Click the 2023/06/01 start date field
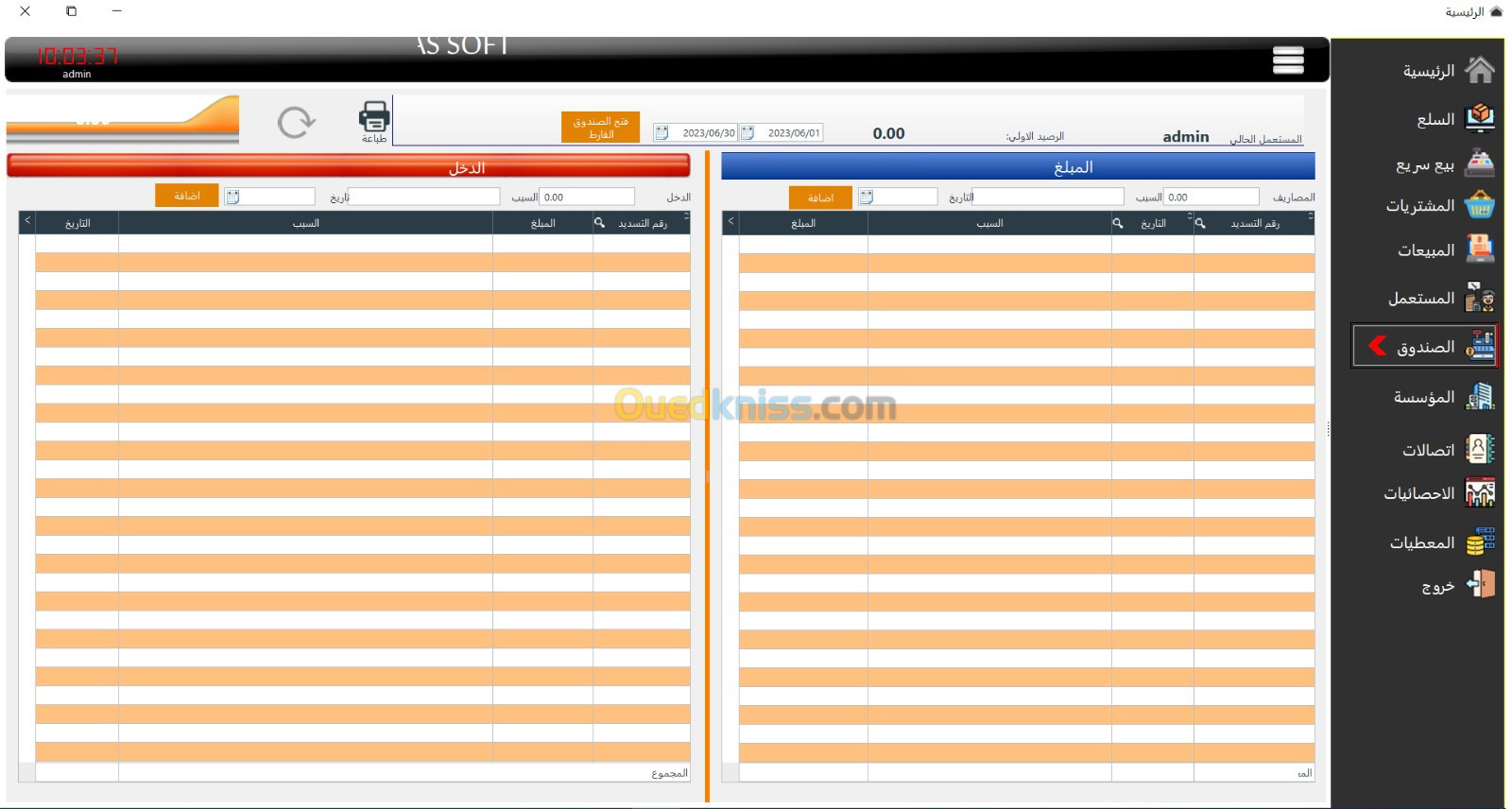The width and height of the screenshot is (1512, 809). [x=781, y=133]
